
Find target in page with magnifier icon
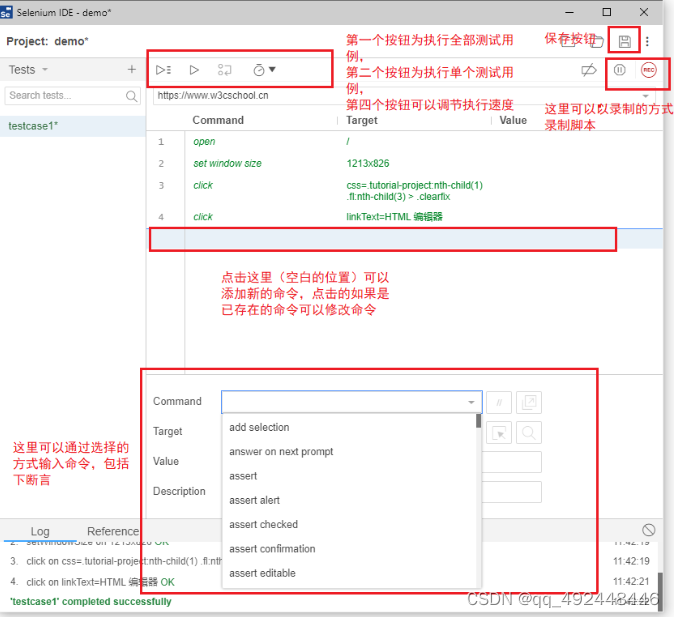(x=529, y=433)
